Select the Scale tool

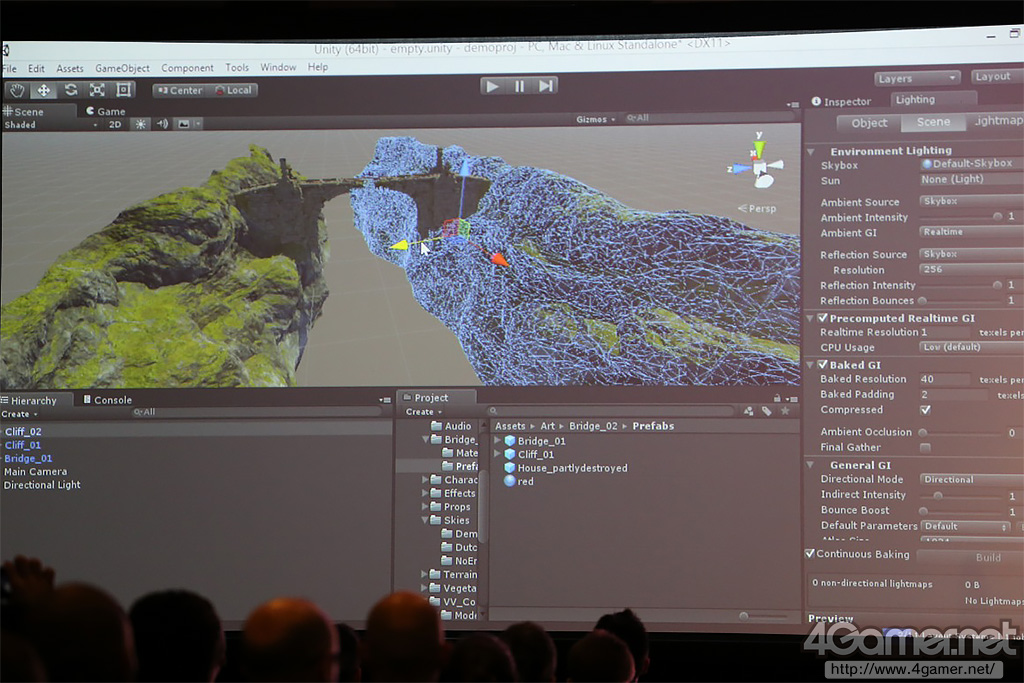click(97, 90)
